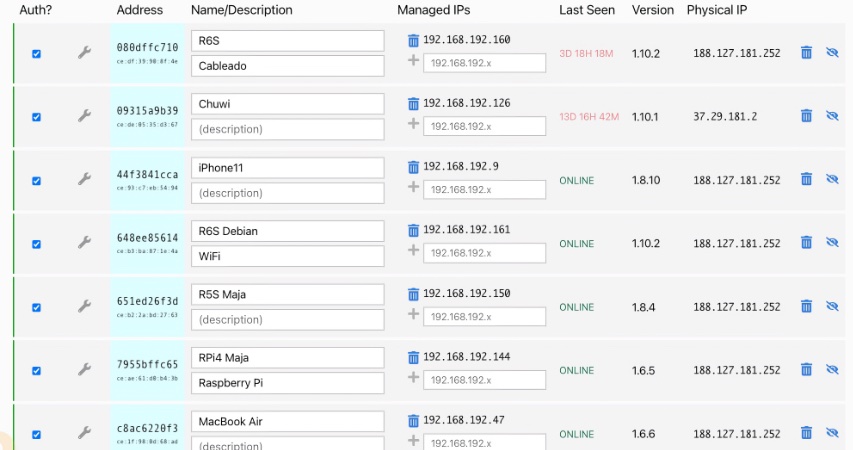Screen dimensions: 853x450
Task: Open wrench settings for RPi4 Maja
Action: coord(84,369)
